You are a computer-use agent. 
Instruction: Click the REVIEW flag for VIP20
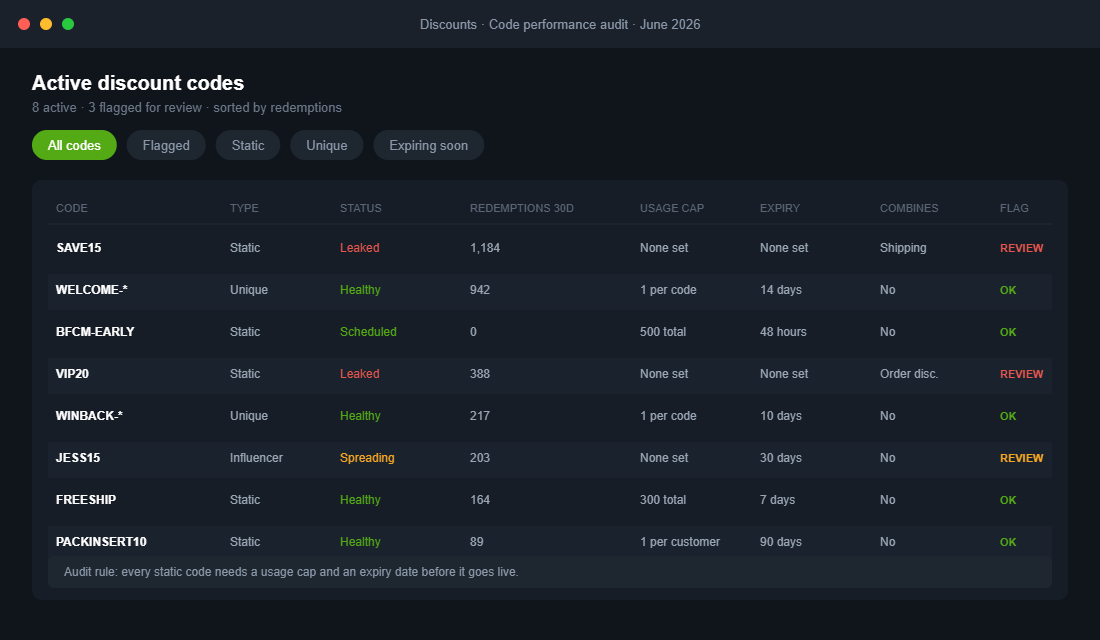(1021, 375)
